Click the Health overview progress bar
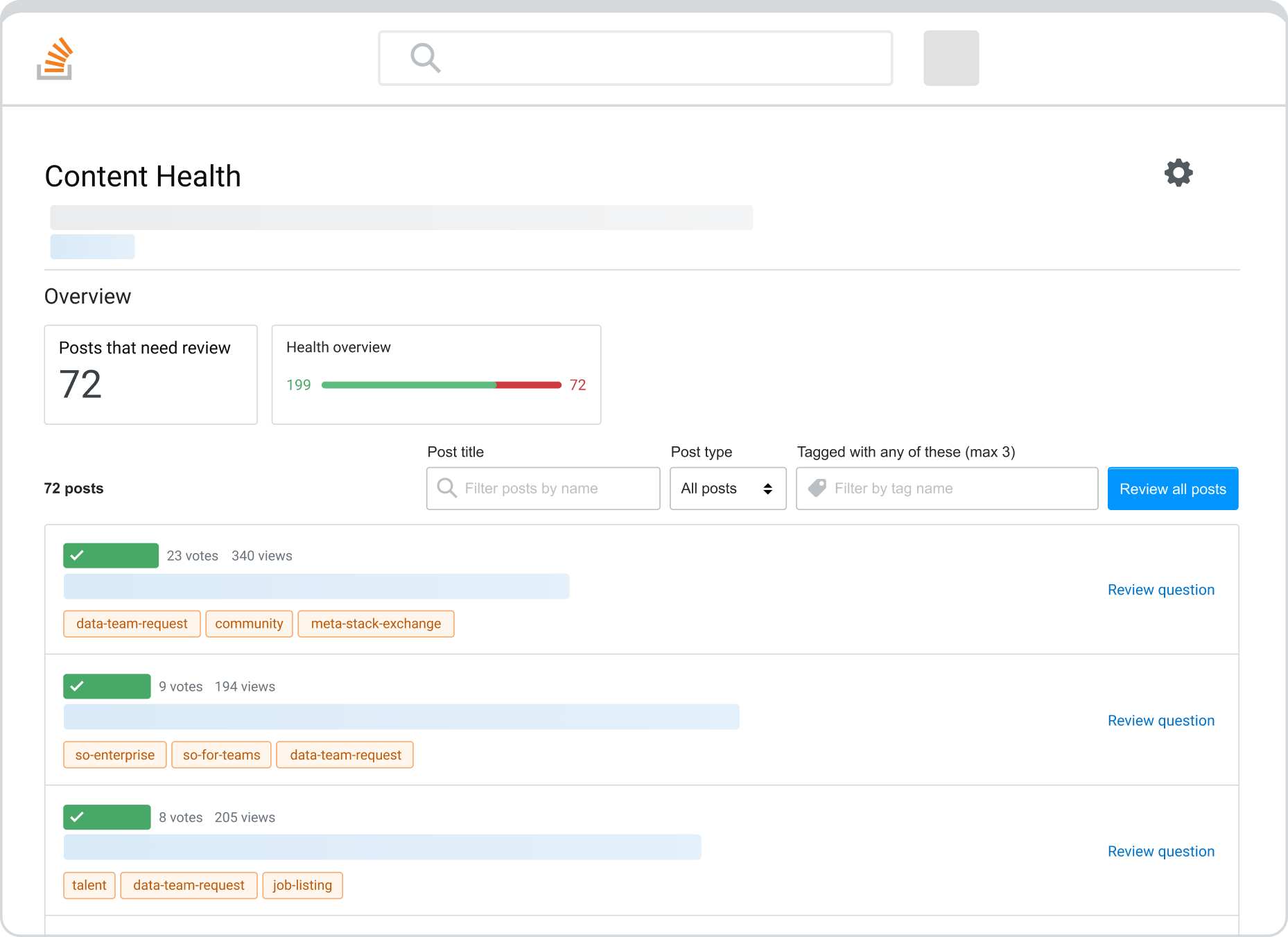Screen dimensions: 1288x937 442,385
